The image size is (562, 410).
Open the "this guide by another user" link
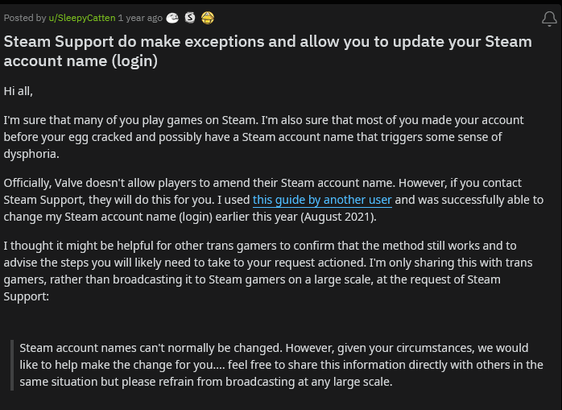(322, 200)
